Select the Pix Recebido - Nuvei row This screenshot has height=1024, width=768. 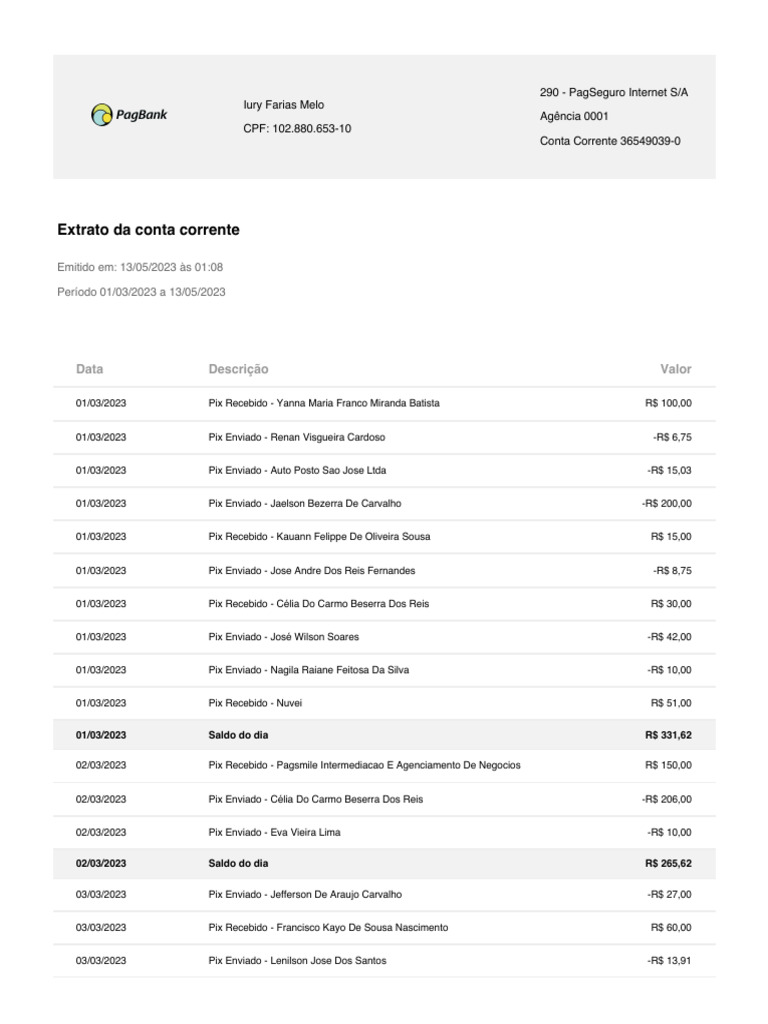[x=255, y=703]
